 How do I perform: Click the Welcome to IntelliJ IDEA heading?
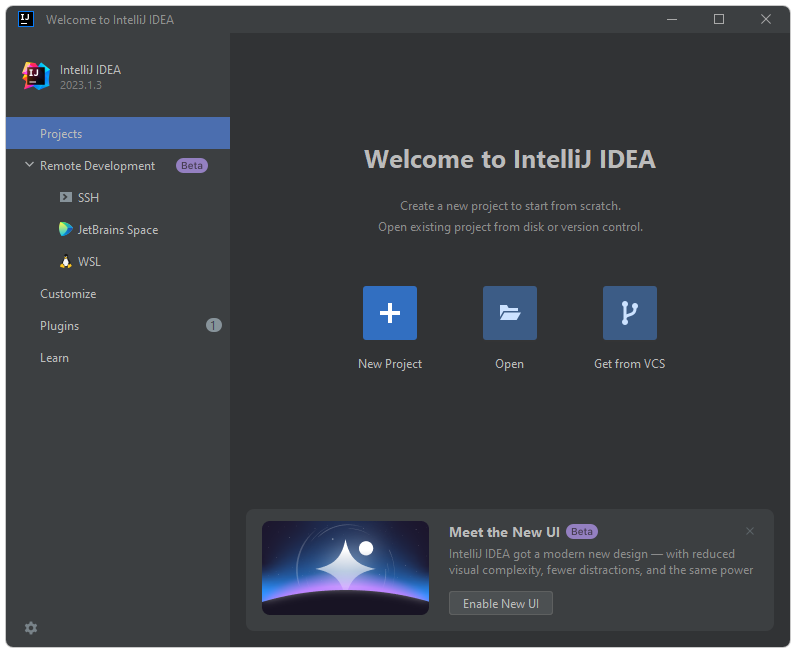click(510, 159)
